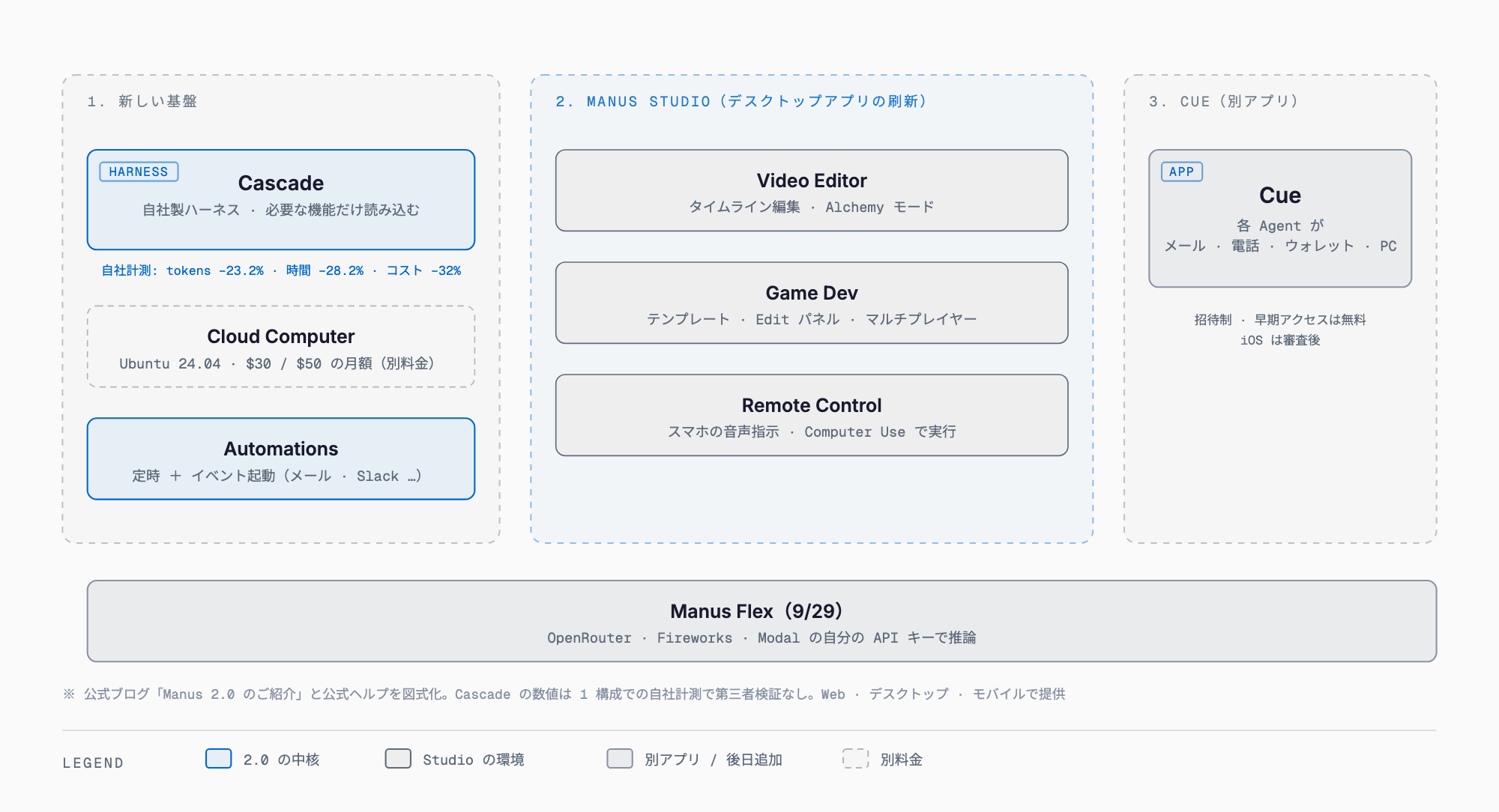Click the '3. CUE (別アプリ)' section heading

[1224, 101]
